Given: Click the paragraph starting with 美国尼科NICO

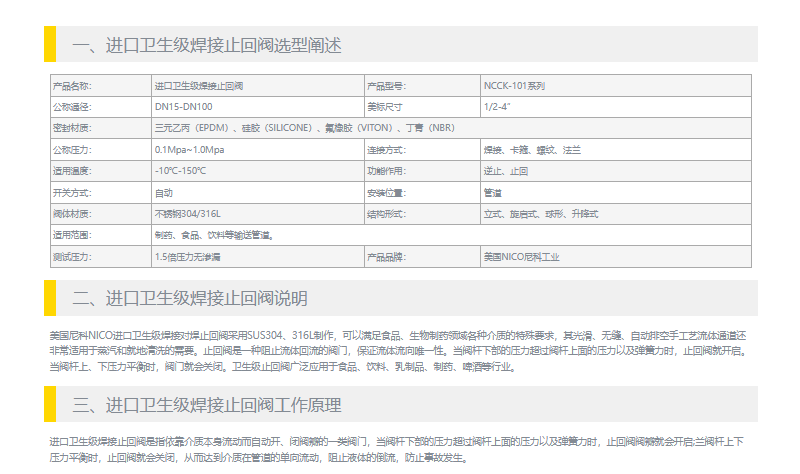Looking at the screenshot, I should [x=398, y=350].
